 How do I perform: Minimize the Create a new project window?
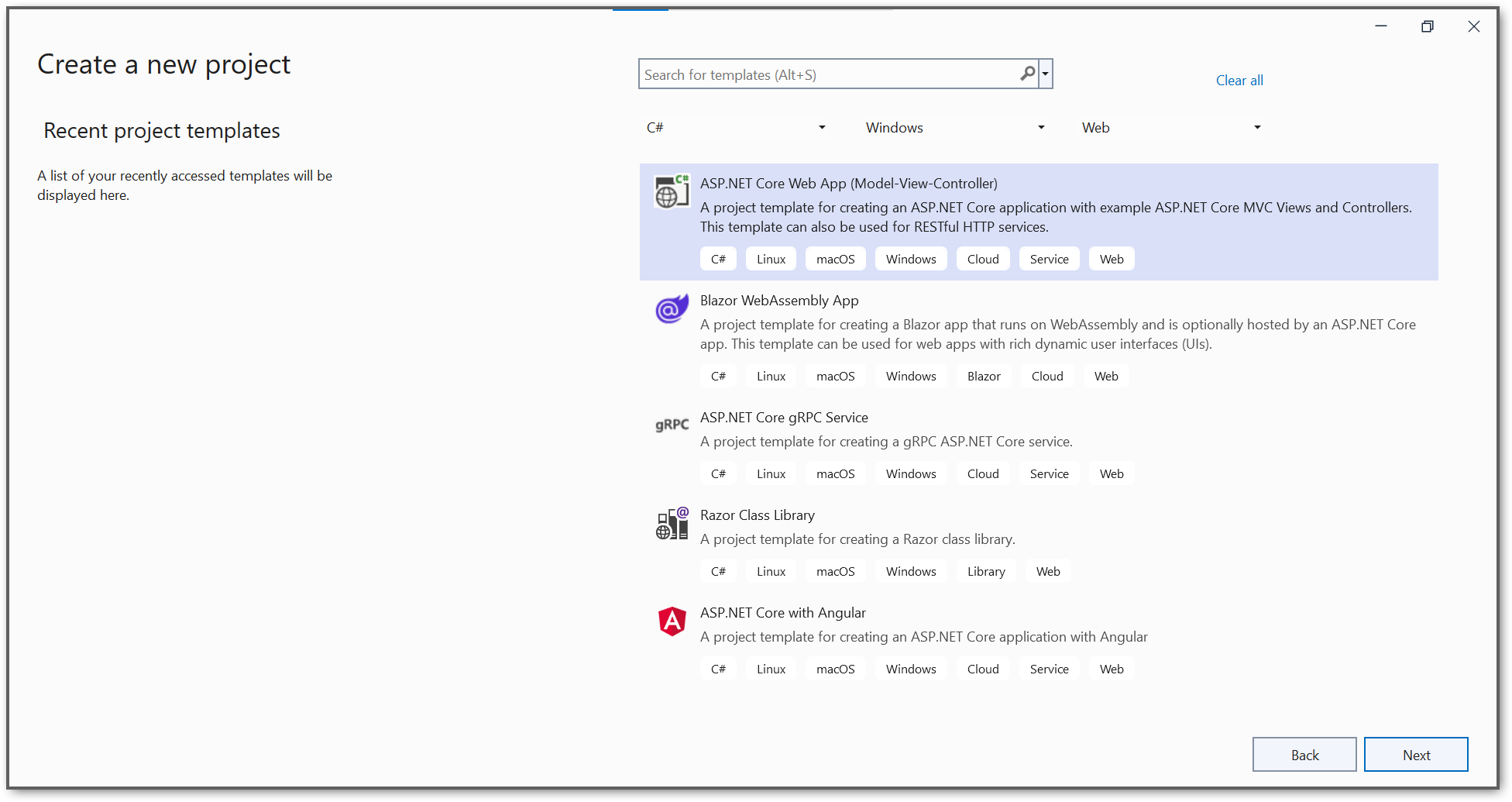click(x=1380, y=26)
